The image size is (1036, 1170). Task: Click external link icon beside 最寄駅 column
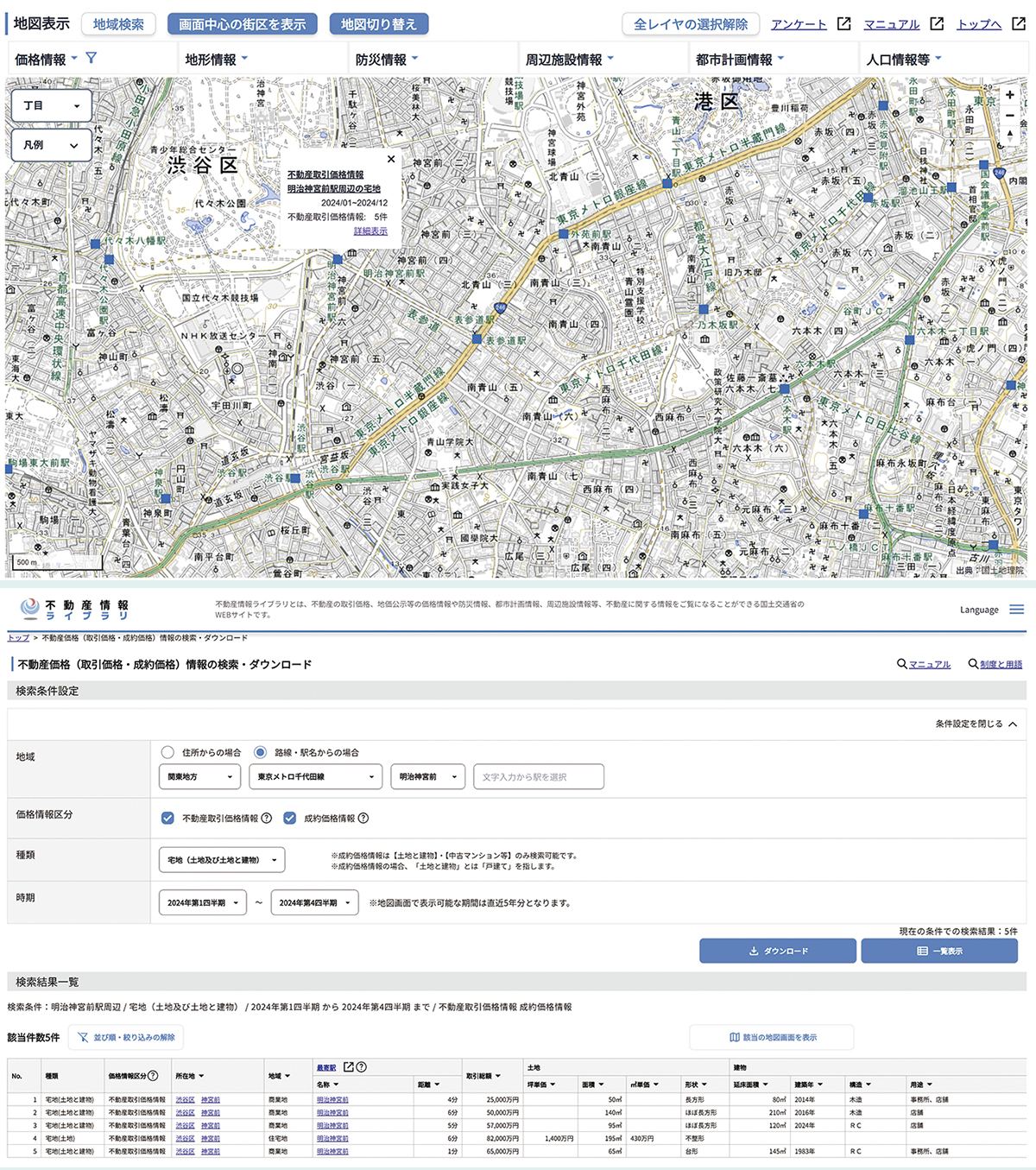pyautogui.click(x=349, y=1067)
